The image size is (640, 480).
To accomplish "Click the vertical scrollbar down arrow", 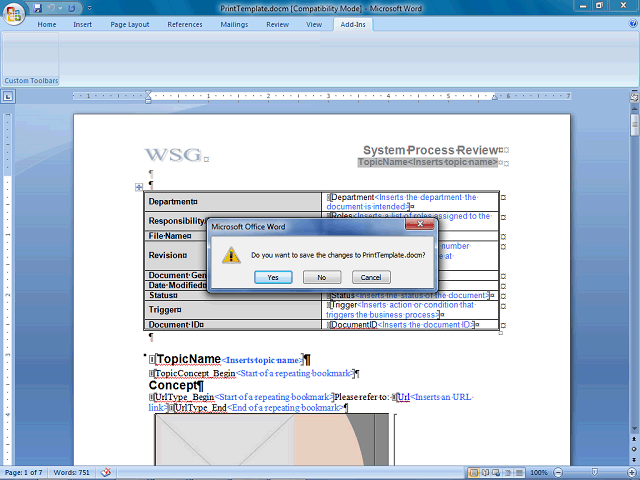I will 634,429.
